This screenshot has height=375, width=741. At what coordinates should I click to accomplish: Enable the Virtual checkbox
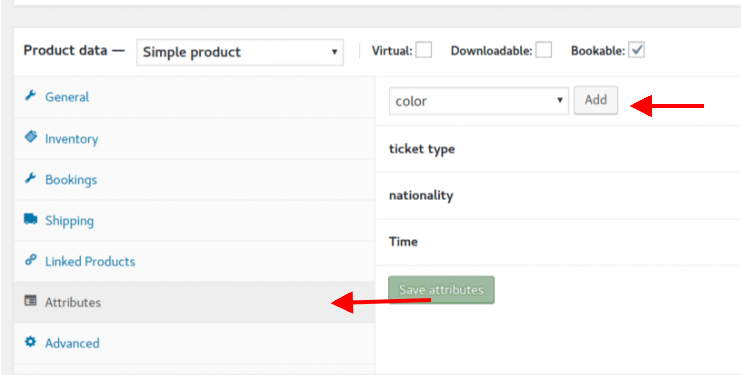point(423,50)
